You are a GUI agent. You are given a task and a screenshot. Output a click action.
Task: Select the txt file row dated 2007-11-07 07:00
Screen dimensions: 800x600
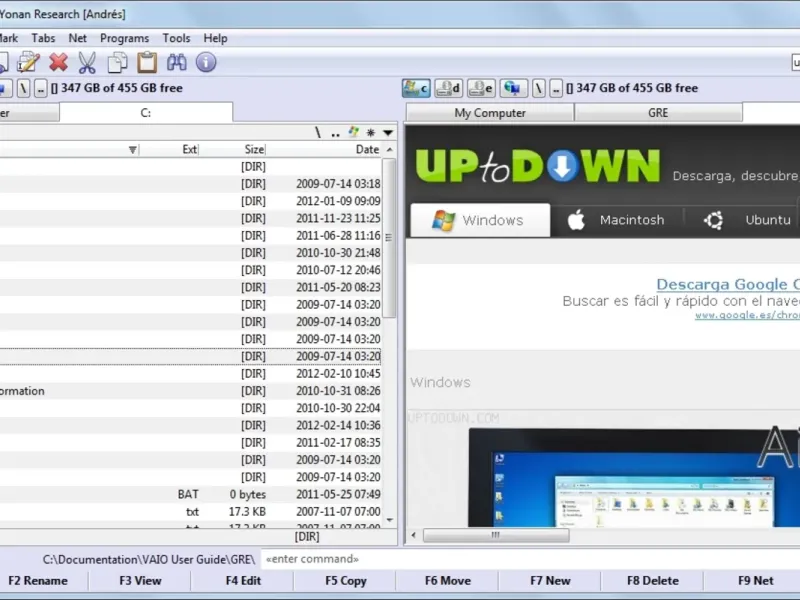pyautogui.click(x=190, y=512)
